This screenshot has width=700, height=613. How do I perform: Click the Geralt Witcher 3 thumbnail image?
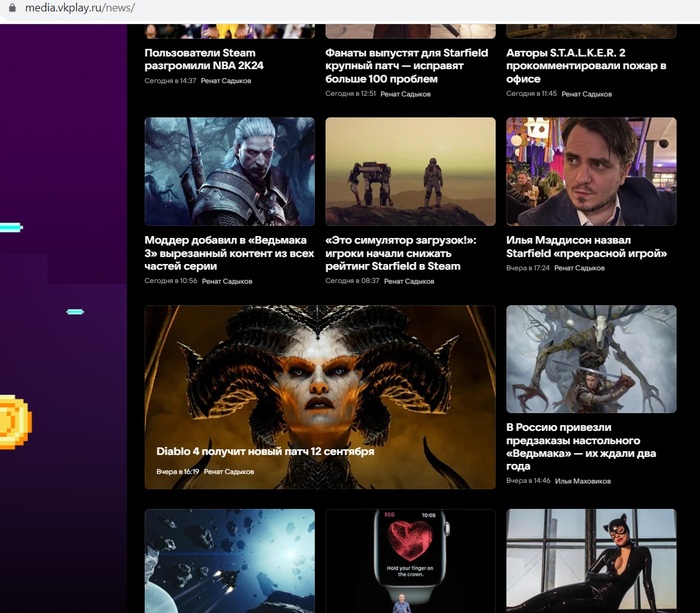(229, 171)
